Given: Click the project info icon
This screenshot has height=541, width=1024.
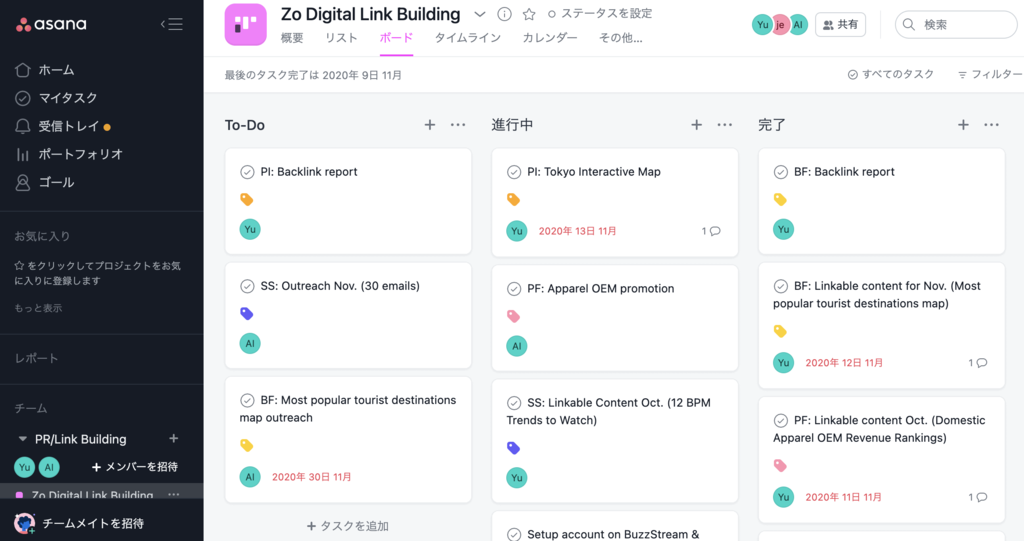Looking at the screenshot, I should (504, 14).
